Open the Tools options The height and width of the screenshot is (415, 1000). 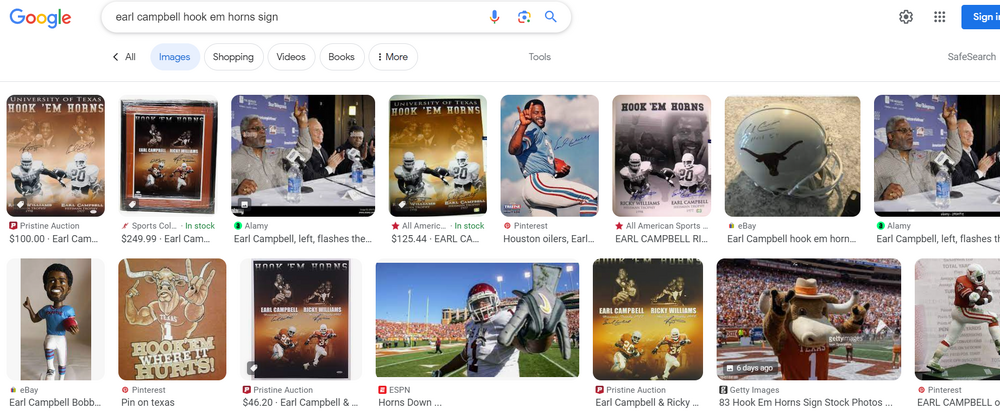click(x=539, y=57)
